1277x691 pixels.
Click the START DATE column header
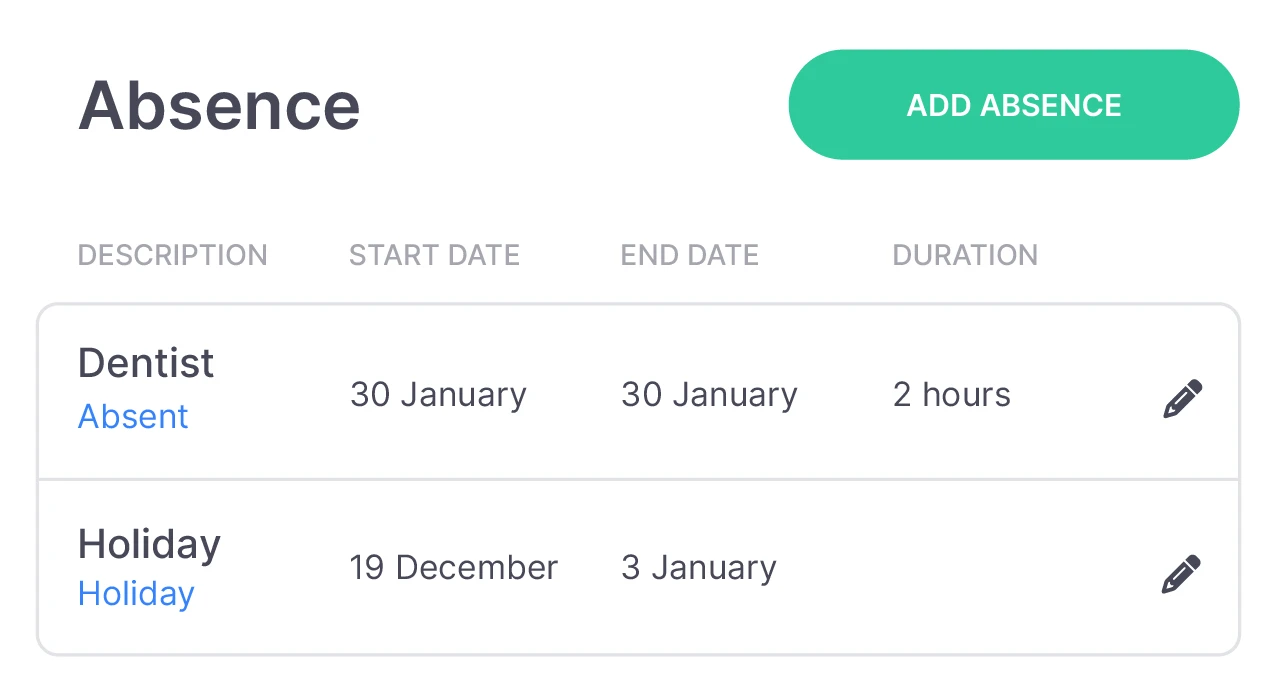[434, 255]
